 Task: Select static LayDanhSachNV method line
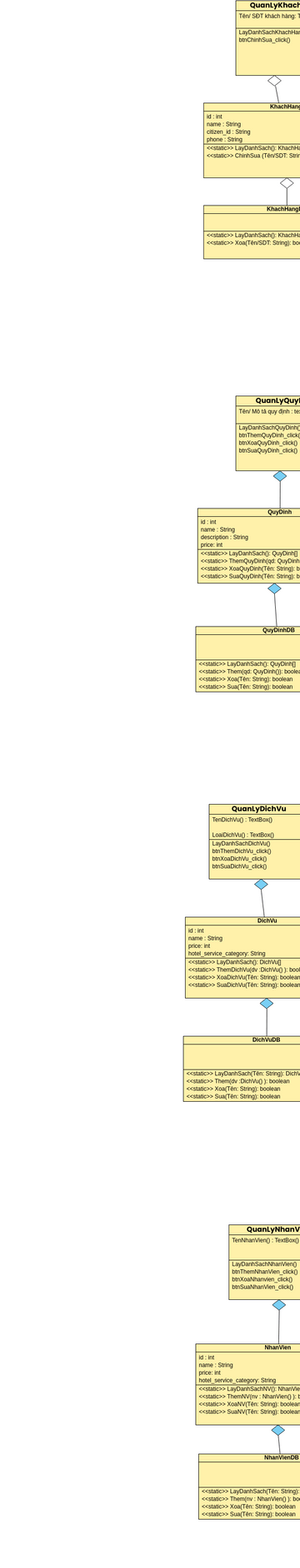click(x=249, y=1389)
